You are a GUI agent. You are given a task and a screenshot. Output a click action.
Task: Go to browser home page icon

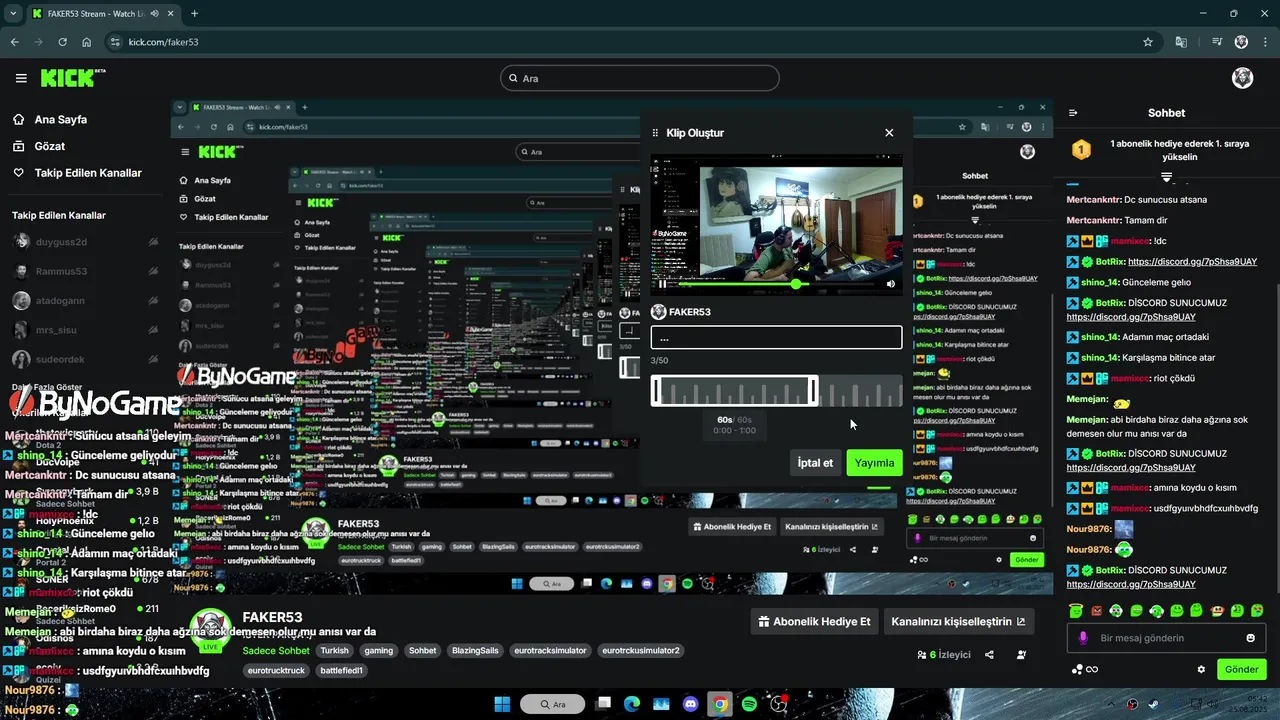(87, 42)
